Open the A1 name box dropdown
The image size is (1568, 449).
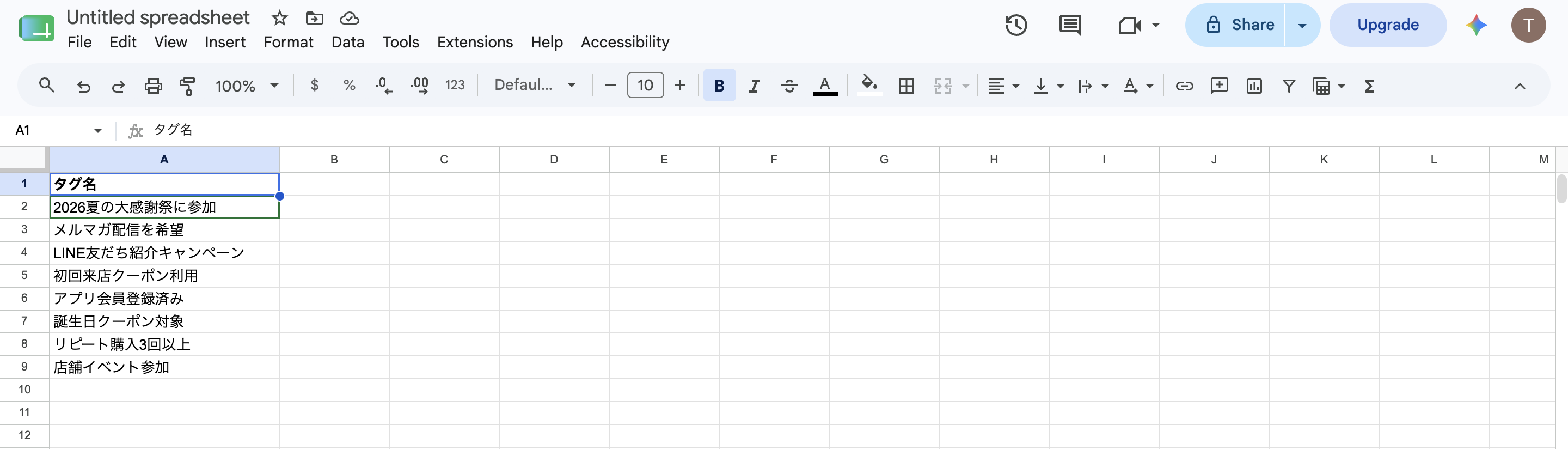click(97, 130)
